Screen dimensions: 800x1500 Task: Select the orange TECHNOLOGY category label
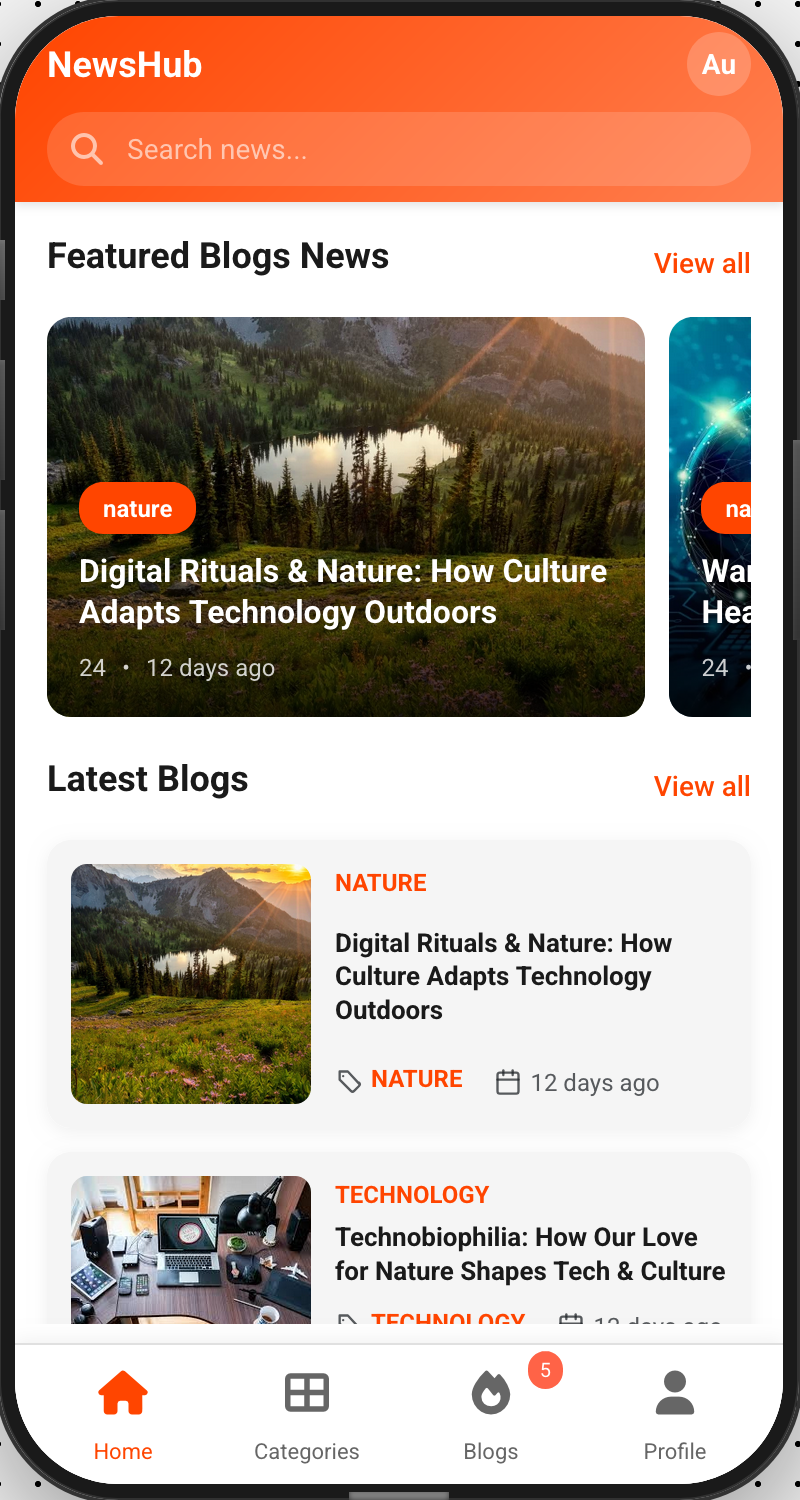[412, 1195]
